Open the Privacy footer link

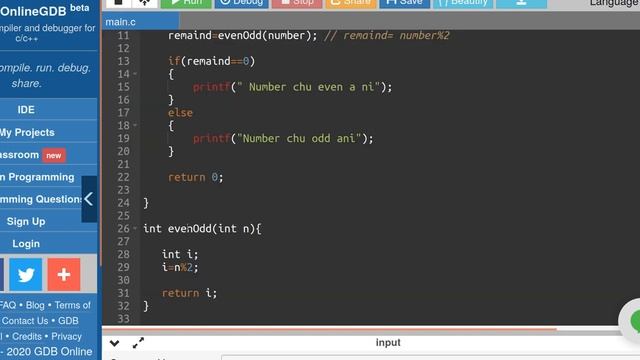(x=67, y=336)
